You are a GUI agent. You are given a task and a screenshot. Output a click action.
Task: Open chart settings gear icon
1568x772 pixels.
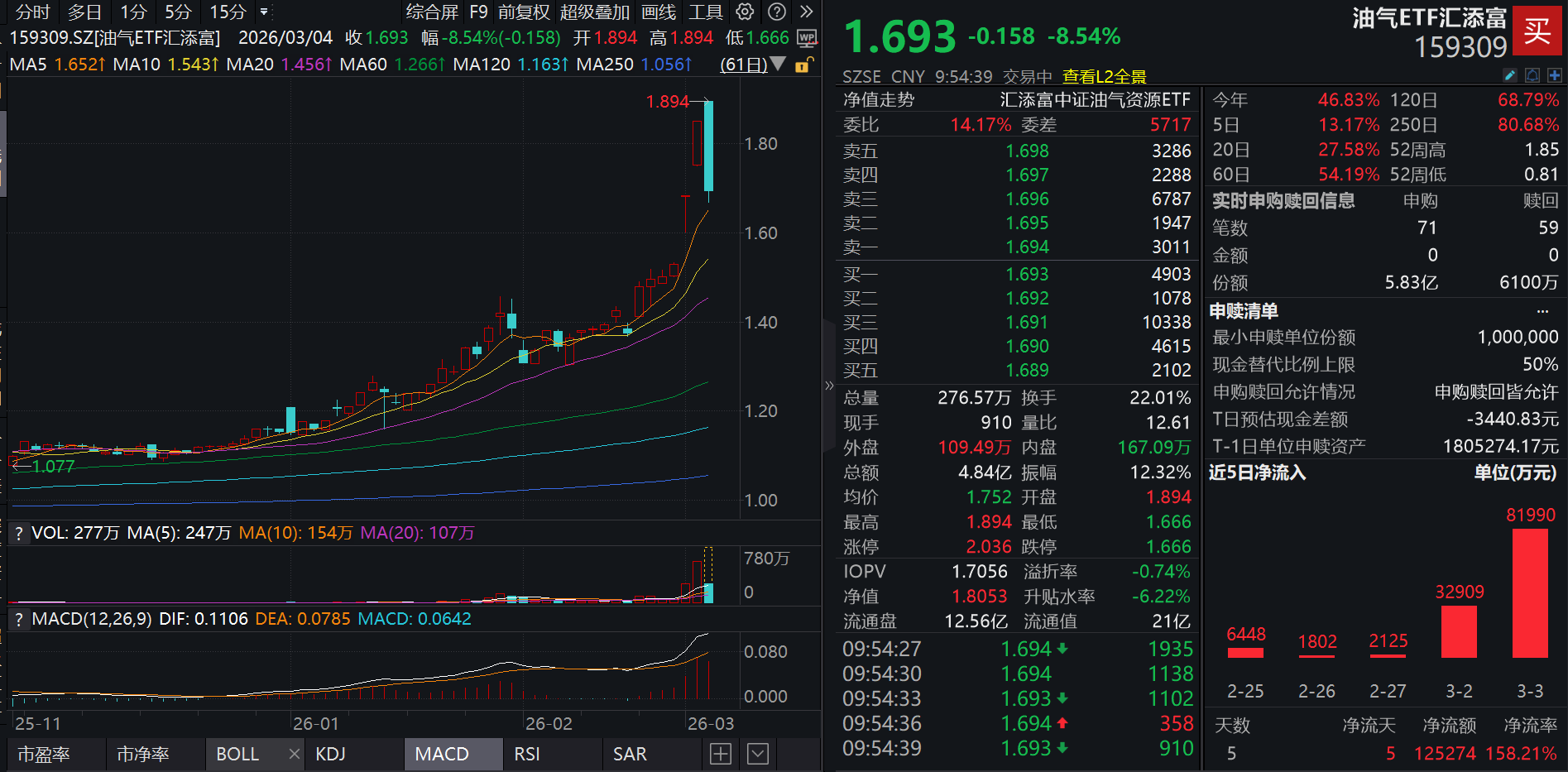745,12
